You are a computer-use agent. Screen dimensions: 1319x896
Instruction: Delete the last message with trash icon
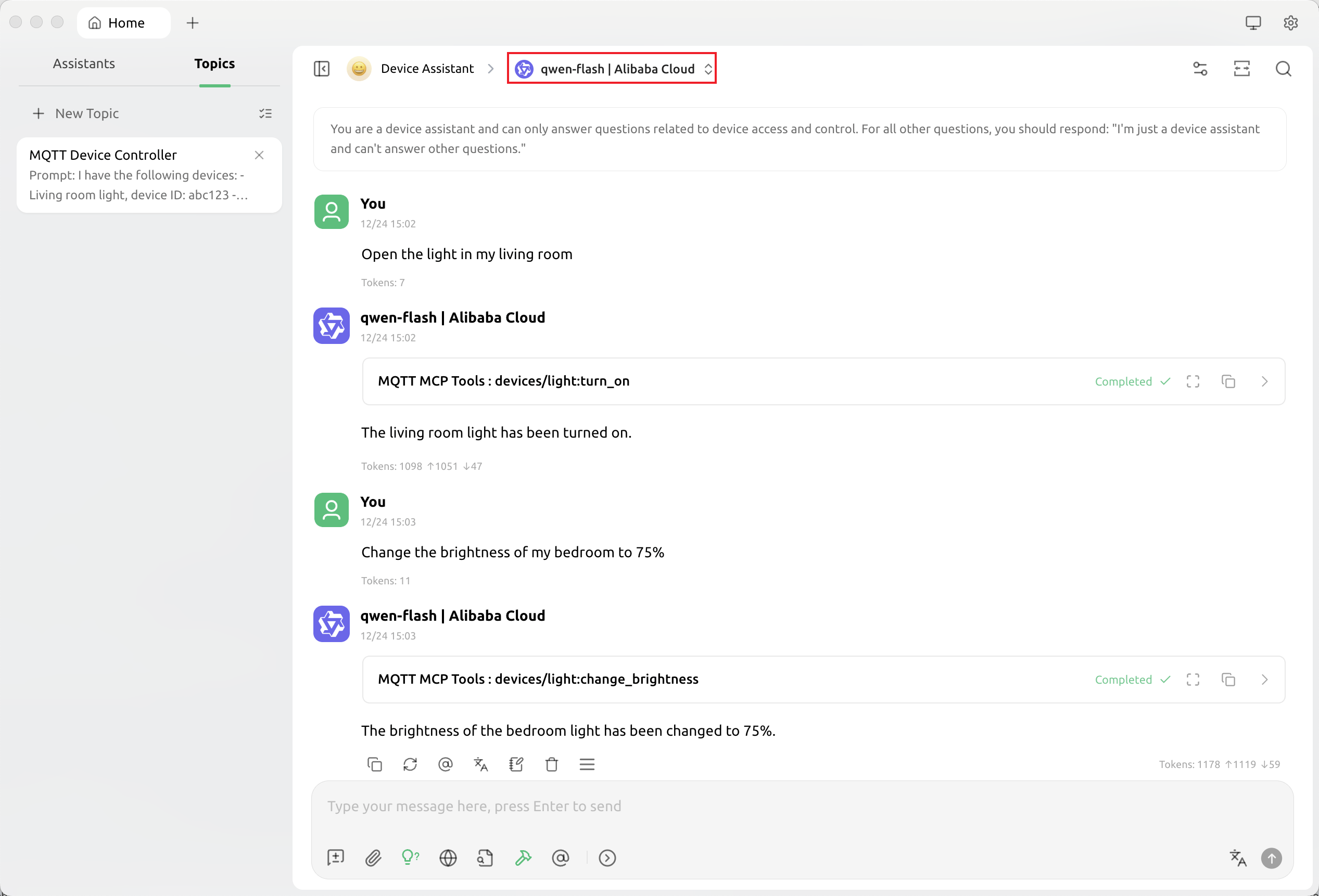click(x=552, y=764)
